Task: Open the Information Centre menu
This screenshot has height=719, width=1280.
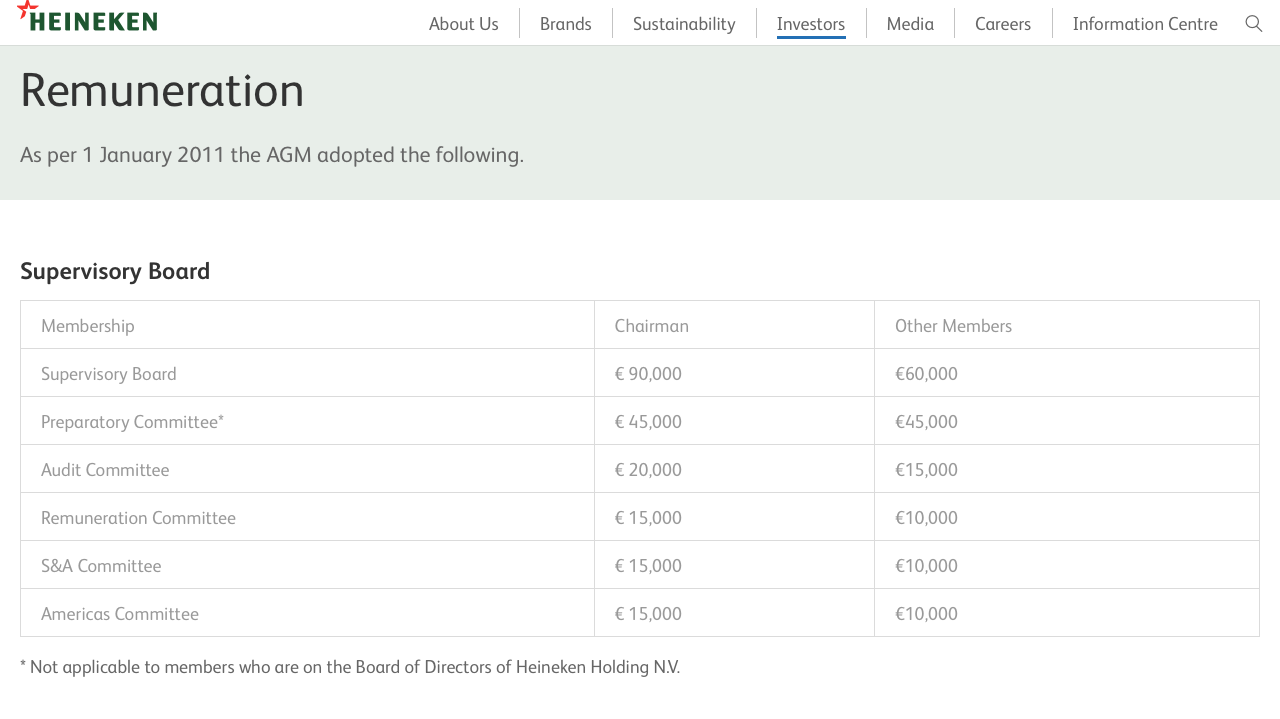Action: tap(1145, 24)
